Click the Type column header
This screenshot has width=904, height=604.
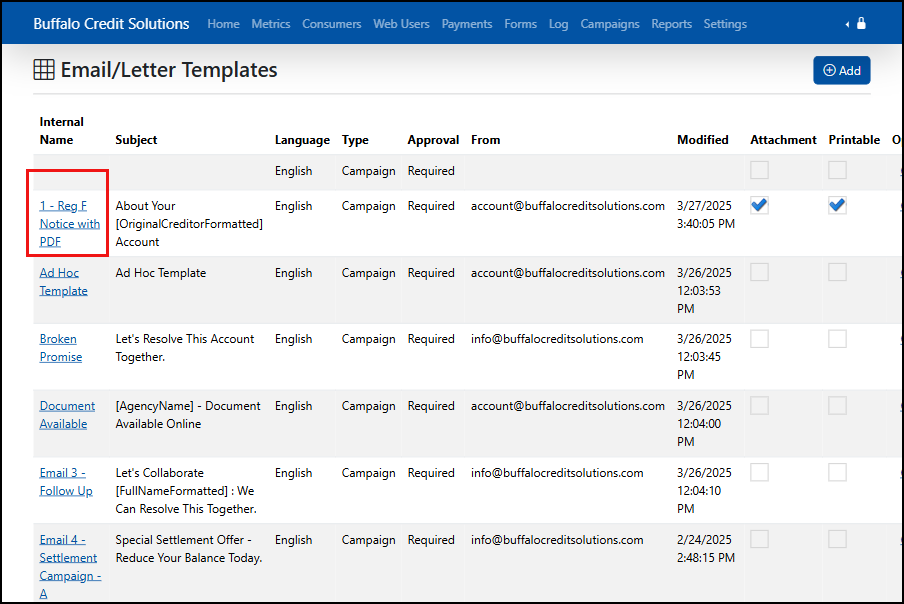pos(355,140)
